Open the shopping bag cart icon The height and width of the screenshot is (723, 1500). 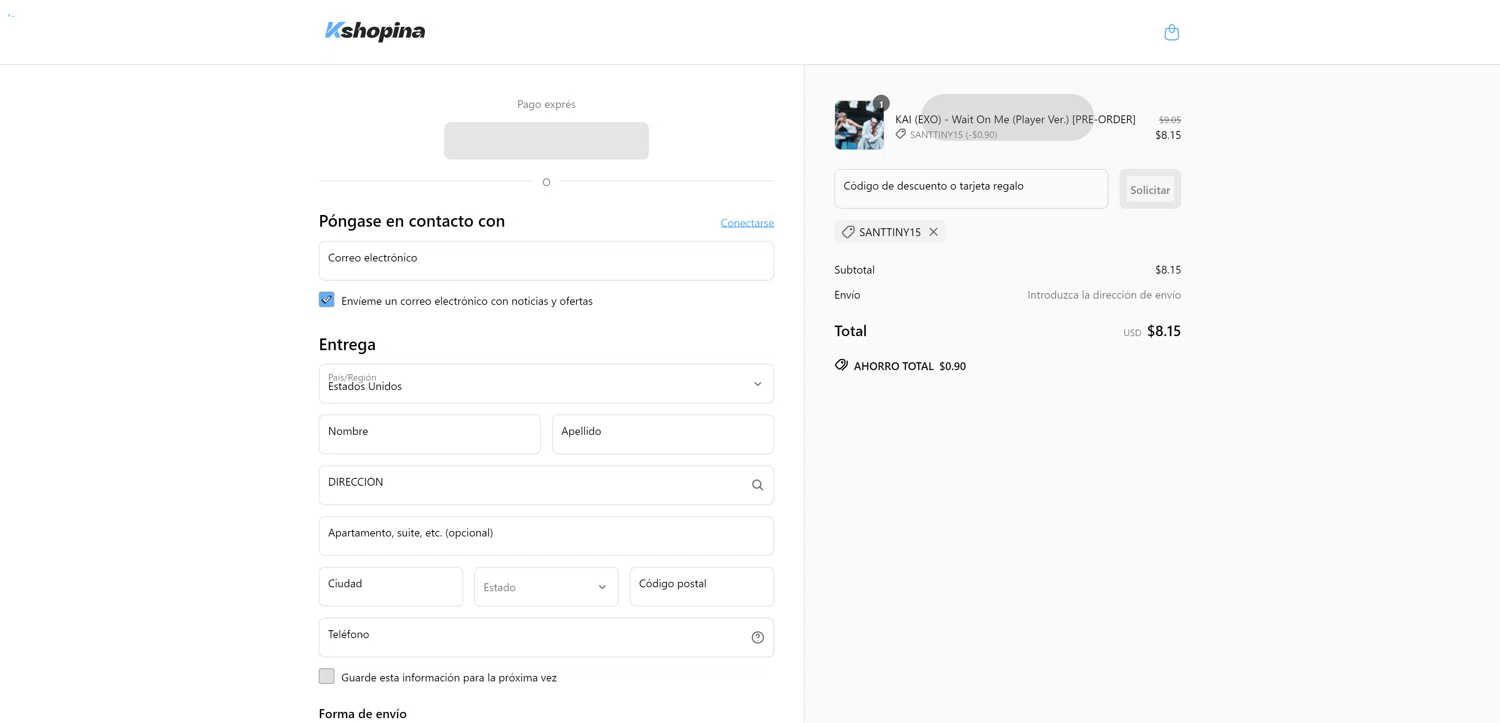pos(1171,32)
